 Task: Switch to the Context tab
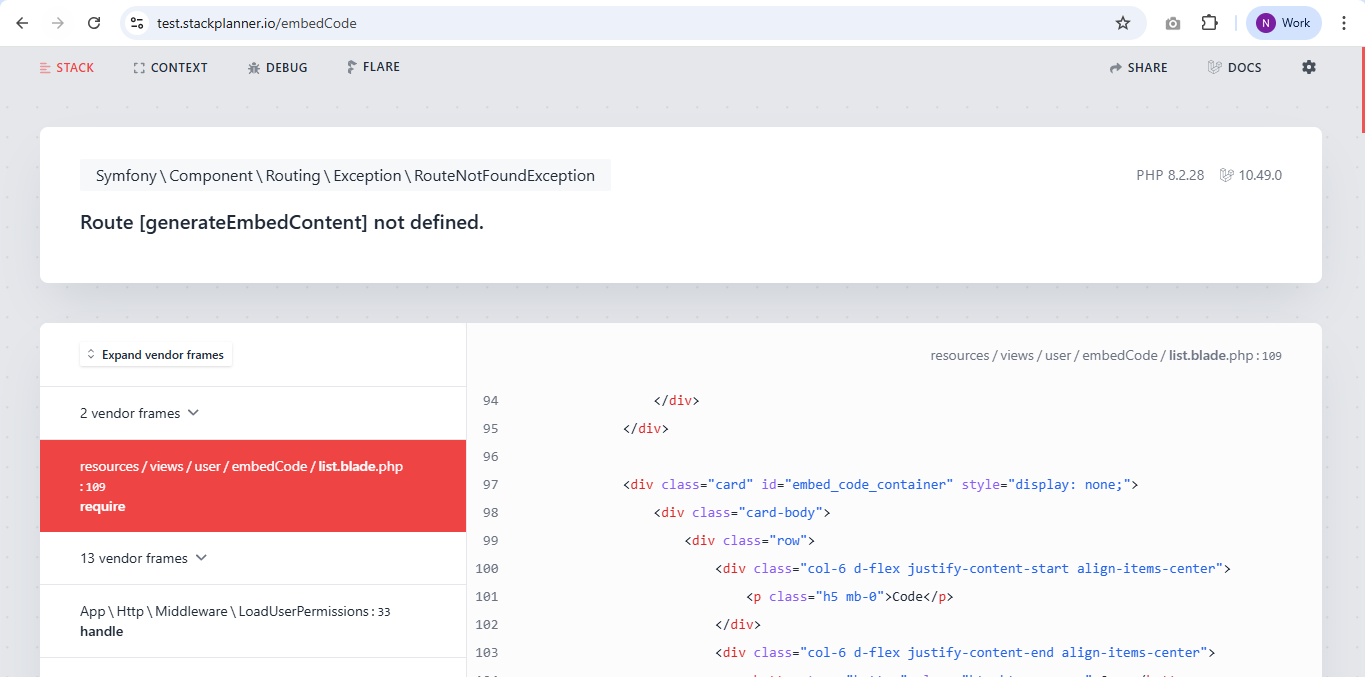(x=170, y=68)
